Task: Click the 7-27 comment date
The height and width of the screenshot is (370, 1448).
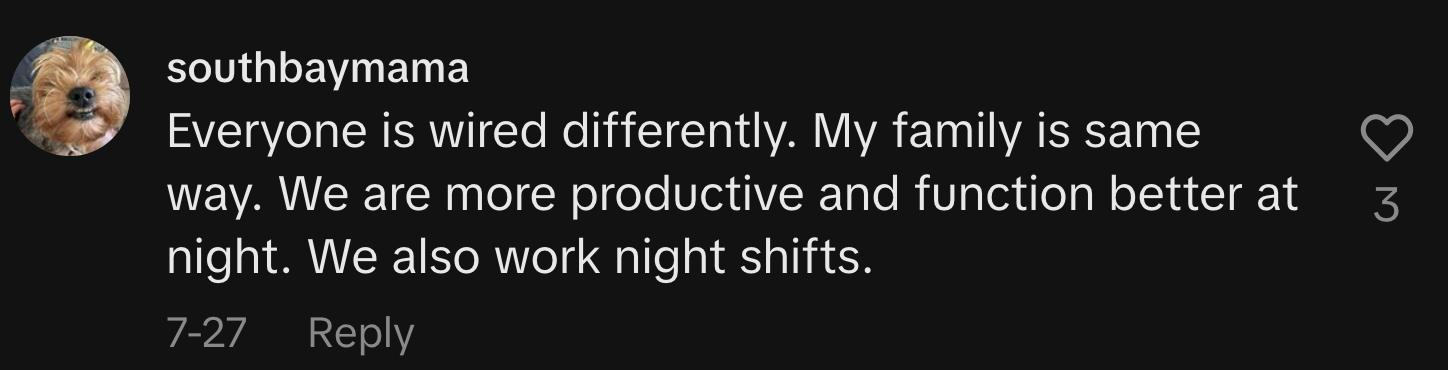Action: [x=206, y=332]
